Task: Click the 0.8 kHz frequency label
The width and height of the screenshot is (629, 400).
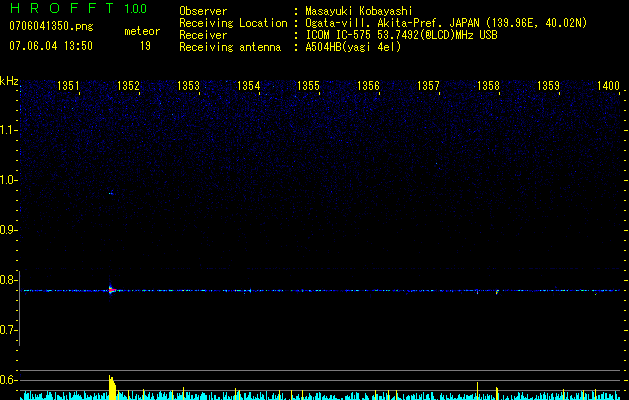Action: click(8, 280)
